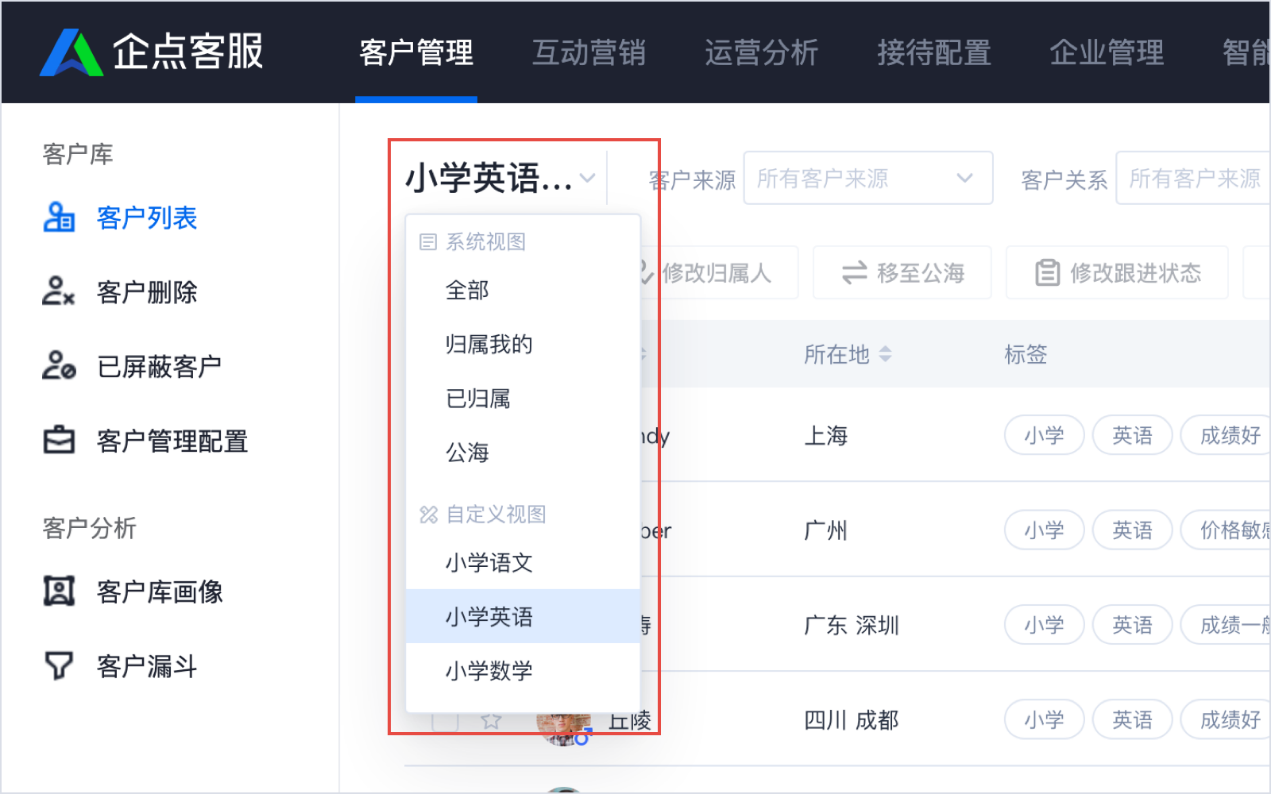Expand the 客户来源 dropdown
The height and width of the screenshot is (794, 1271).
(868, 178)
